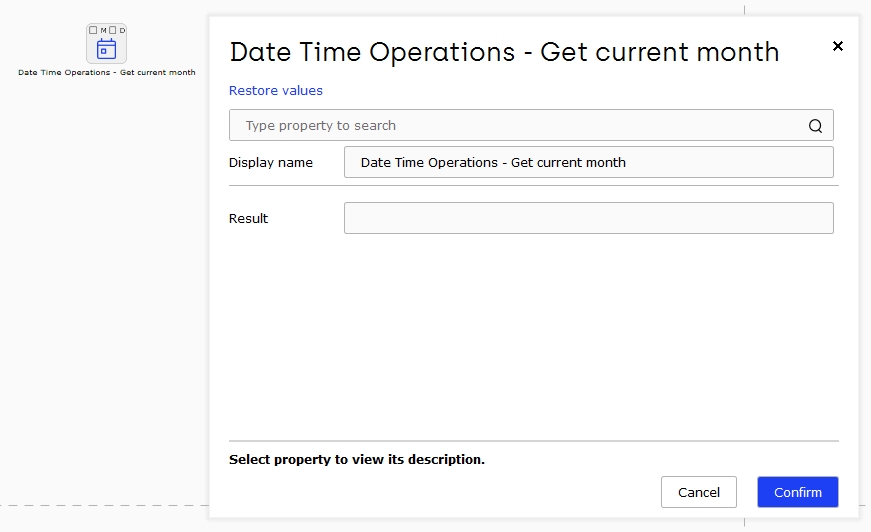Click the D marker on the activity node

click(x=122, y=31)
